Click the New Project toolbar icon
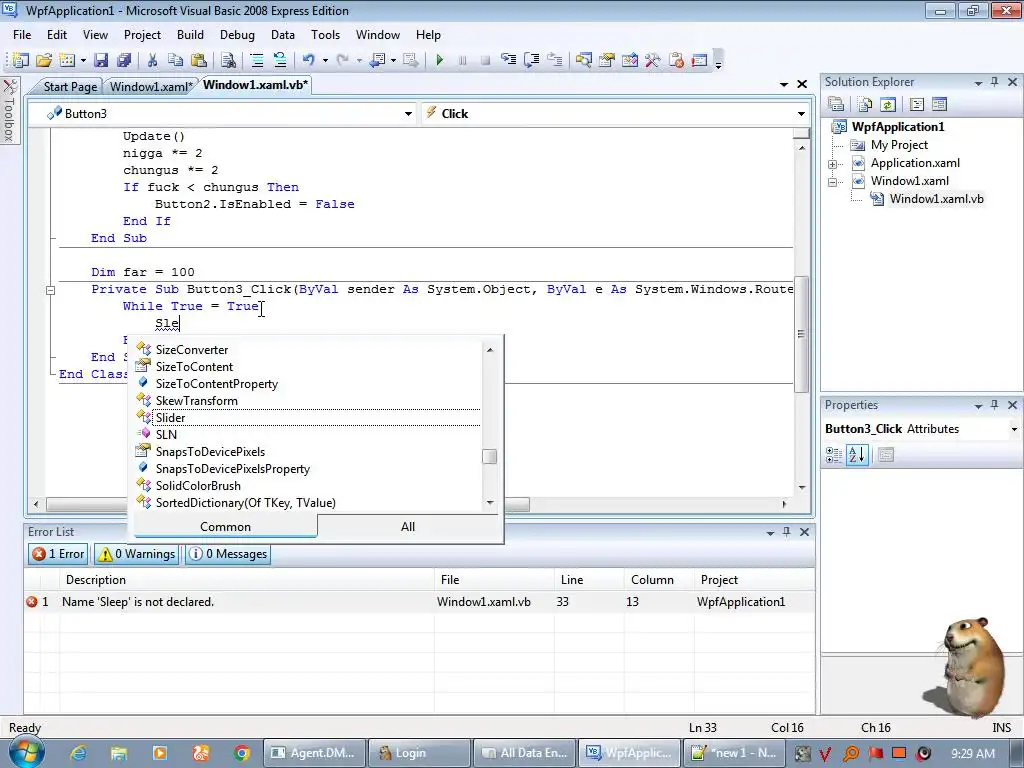 (x=20, y=60)
